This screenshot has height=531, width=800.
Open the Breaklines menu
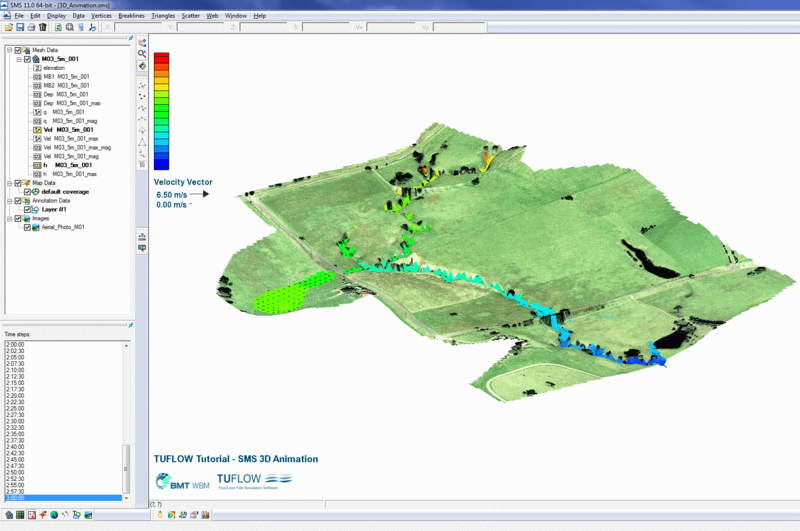131,16
